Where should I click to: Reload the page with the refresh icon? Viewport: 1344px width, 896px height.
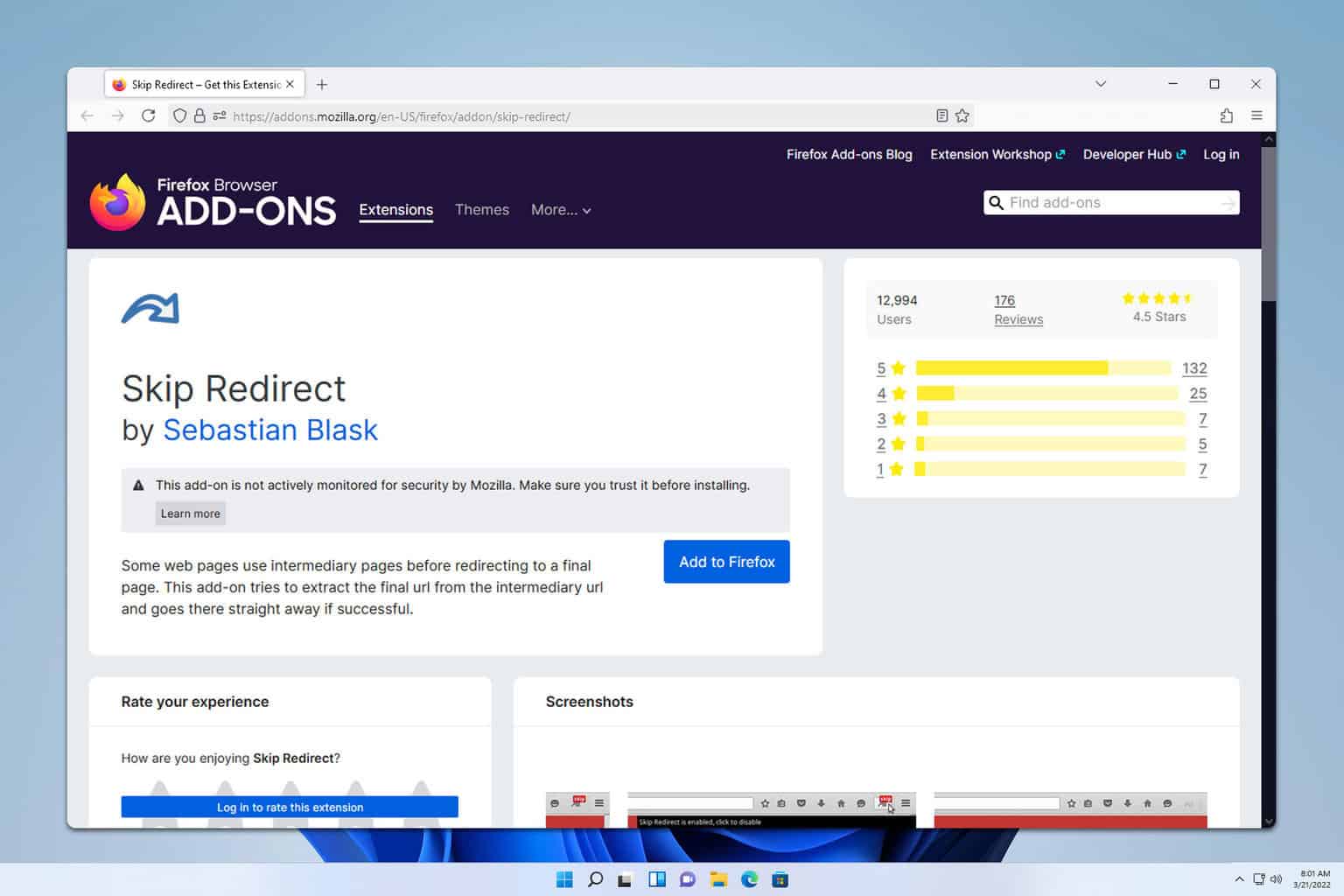pyautogui.click(x=148, y=115)
